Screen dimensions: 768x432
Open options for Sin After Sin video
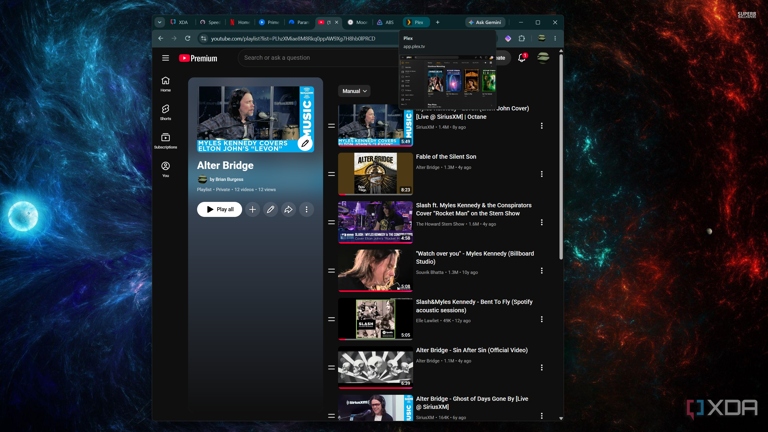(x=542, y=367)
